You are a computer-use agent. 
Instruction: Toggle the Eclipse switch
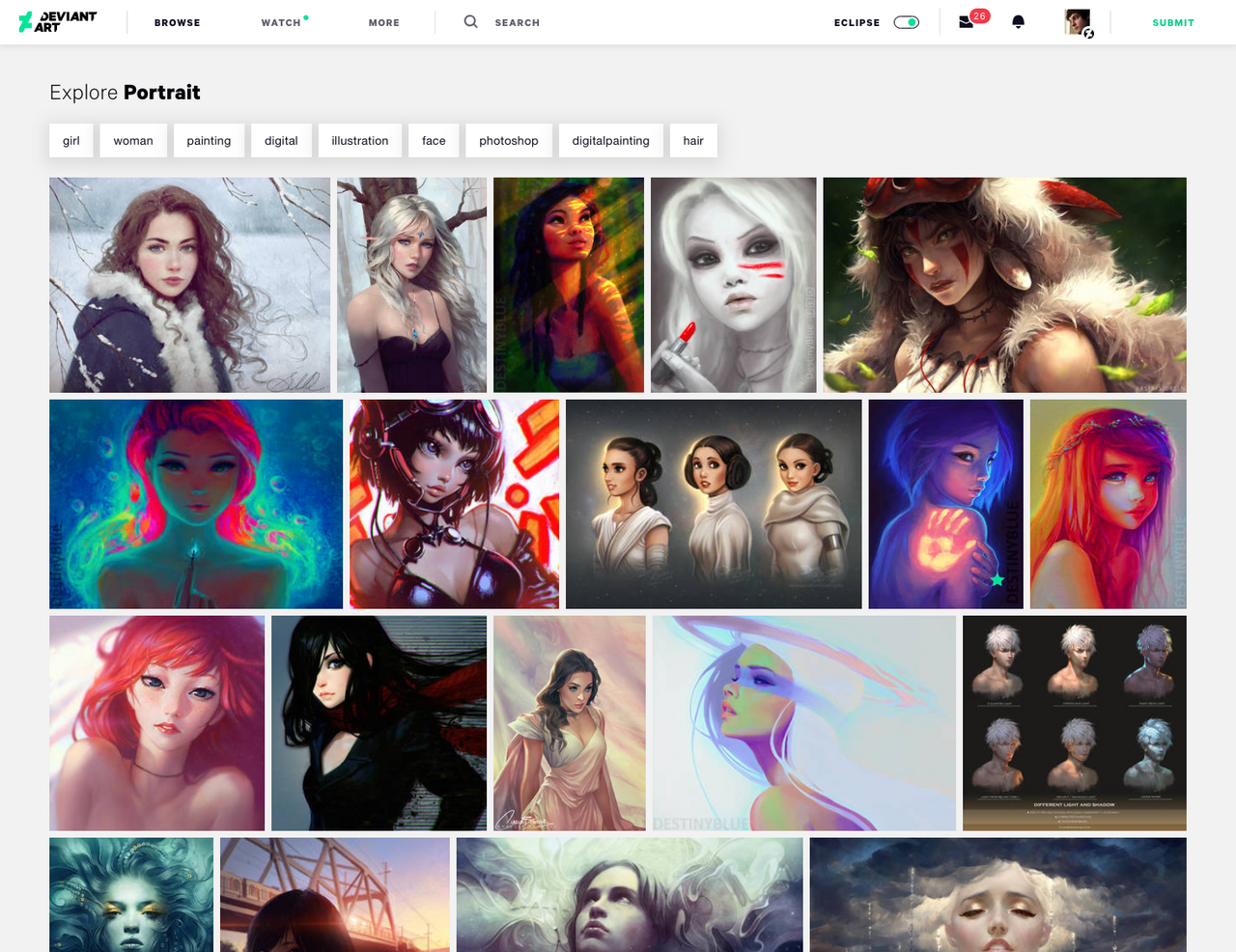point(906,22)
